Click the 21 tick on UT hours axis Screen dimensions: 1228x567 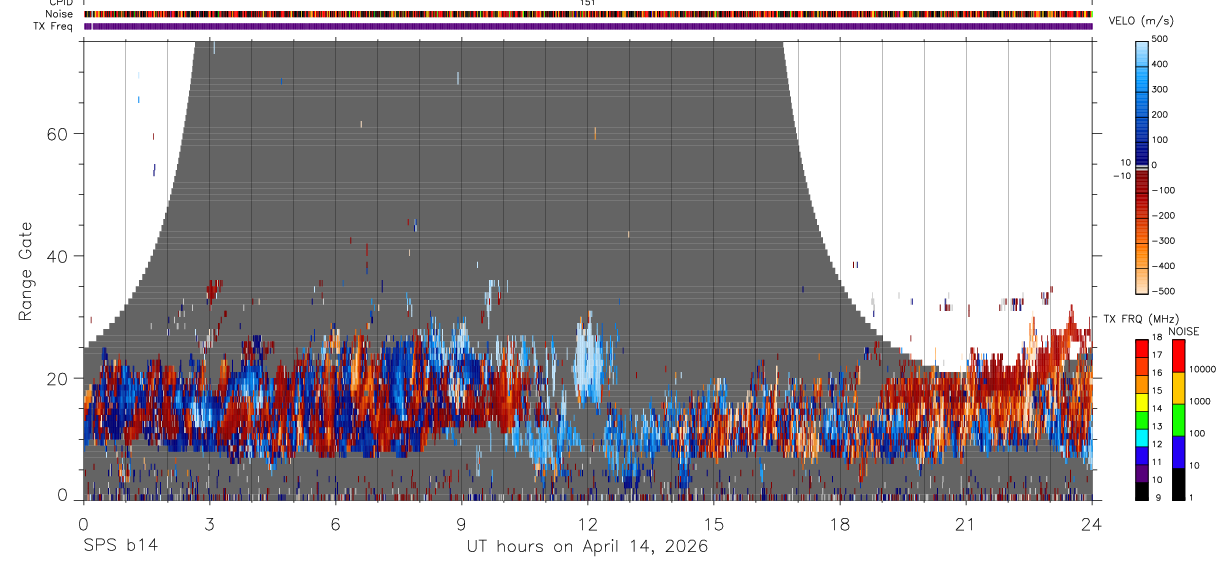[x=965, y=523]
